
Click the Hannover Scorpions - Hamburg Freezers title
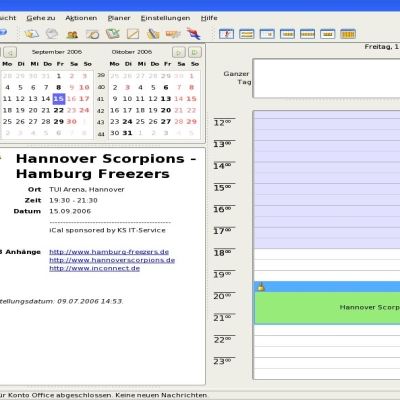click(106, 166)
